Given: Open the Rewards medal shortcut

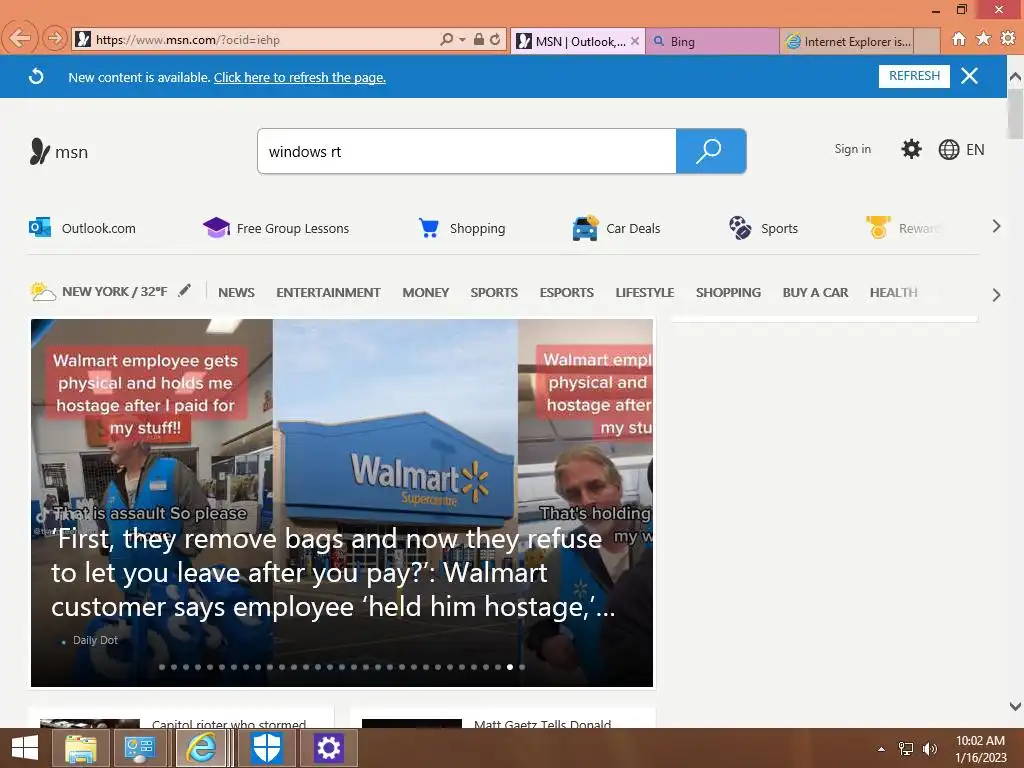Looking at the screenshot, I should 904,228.
